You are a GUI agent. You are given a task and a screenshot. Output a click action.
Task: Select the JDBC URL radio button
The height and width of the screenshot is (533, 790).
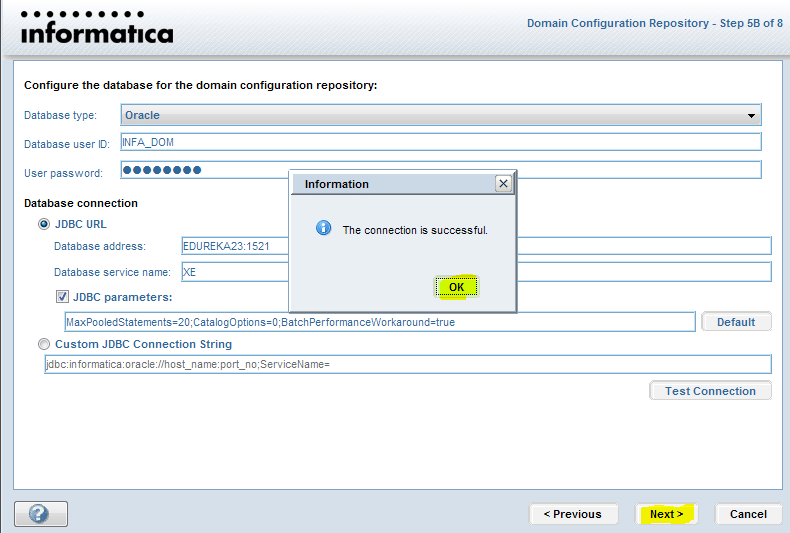tap(44, 224)
